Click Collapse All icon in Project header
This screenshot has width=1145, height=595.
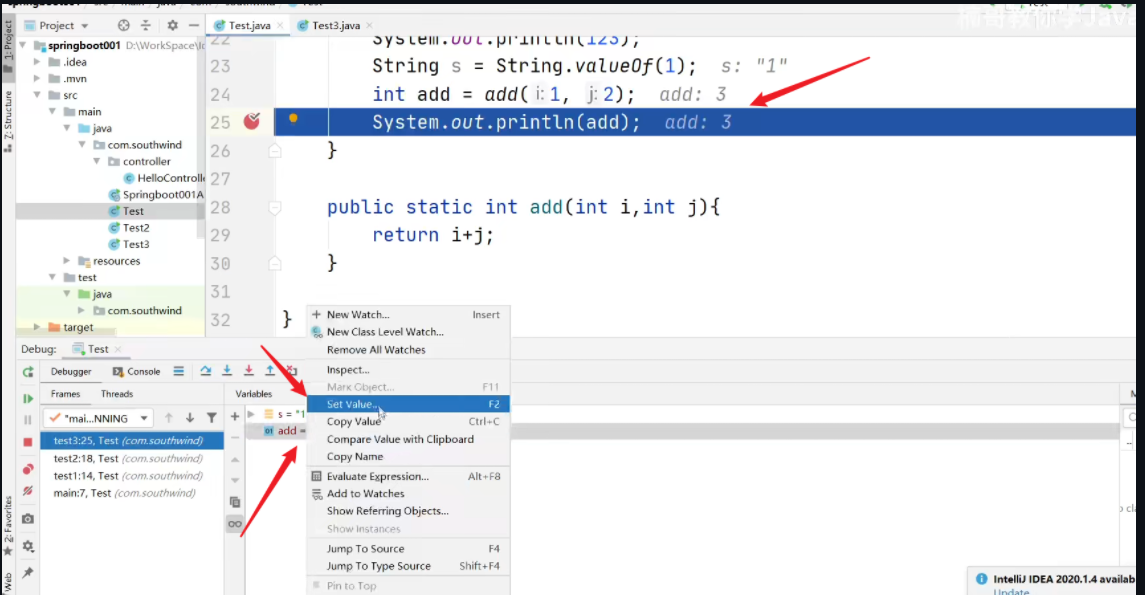[x=146, y=26]
